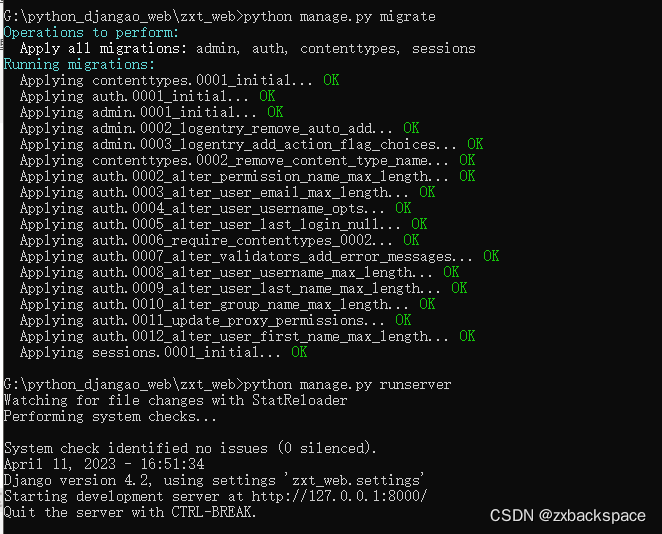Click the OK after auth.0001_initial
662x534 pixels.
[x=267, y=96]
